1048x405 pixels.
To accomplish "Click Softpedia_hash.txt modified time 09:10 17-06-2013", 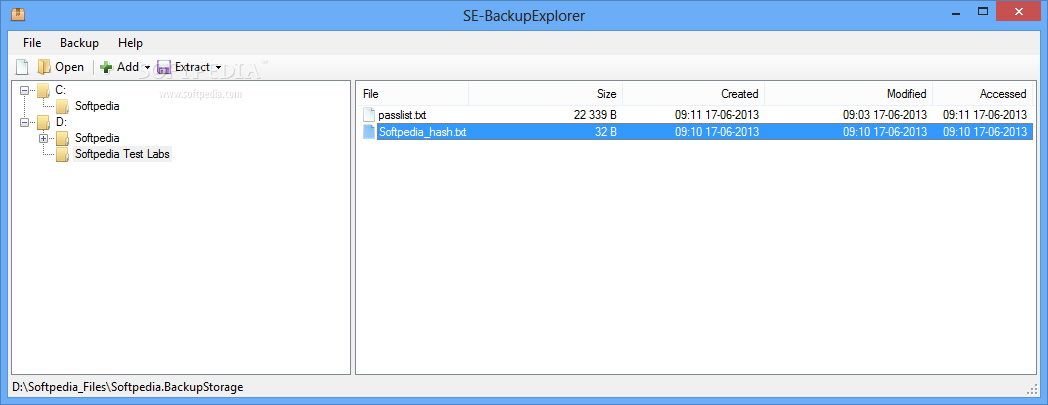I will (885, 132).
